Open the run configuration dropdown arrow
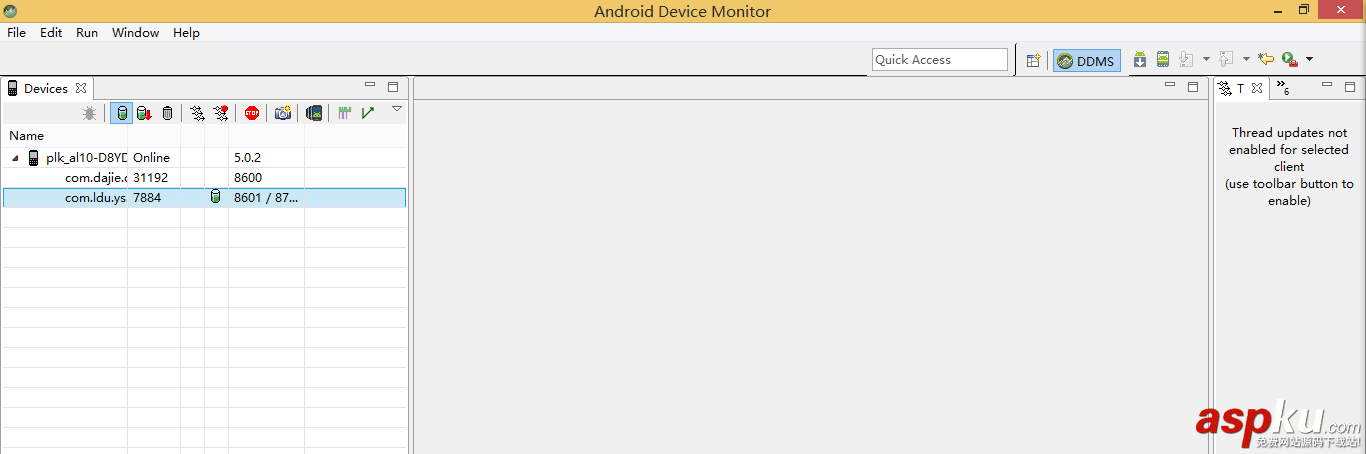 coord(1309,60)
